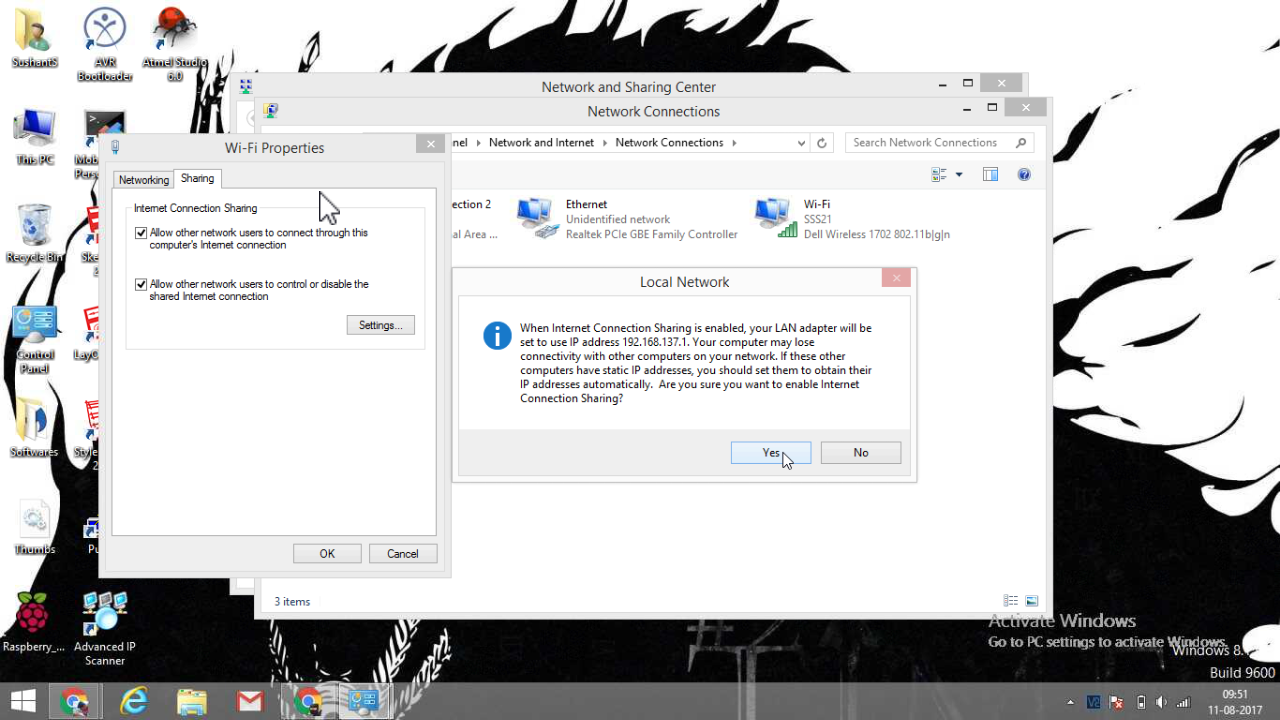Viewport: 1280px width, 720px height.
Task: Click the change your view icon
Action: pyautogui.click(x=939, y=175)
